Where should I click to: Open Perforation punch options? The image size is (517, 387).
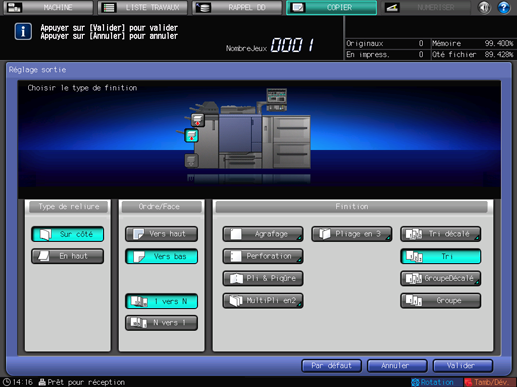[263, 256]
